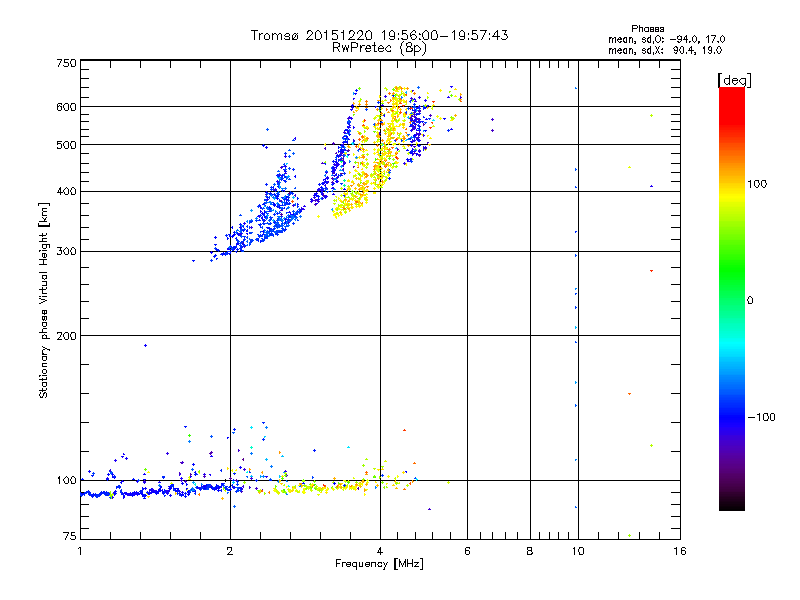Select the 'mean, sd,X: 90.4, 19.0' text

(x=665, y=50)
